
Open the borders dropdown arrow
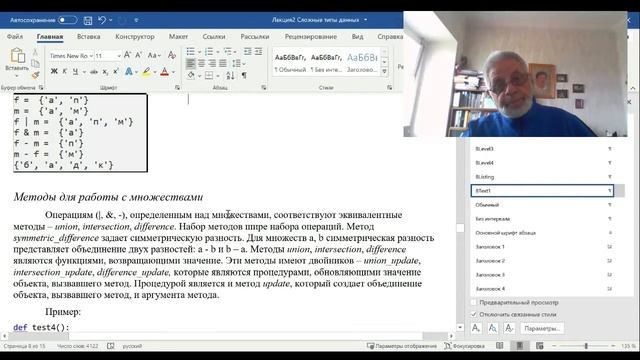coord(218,76)
